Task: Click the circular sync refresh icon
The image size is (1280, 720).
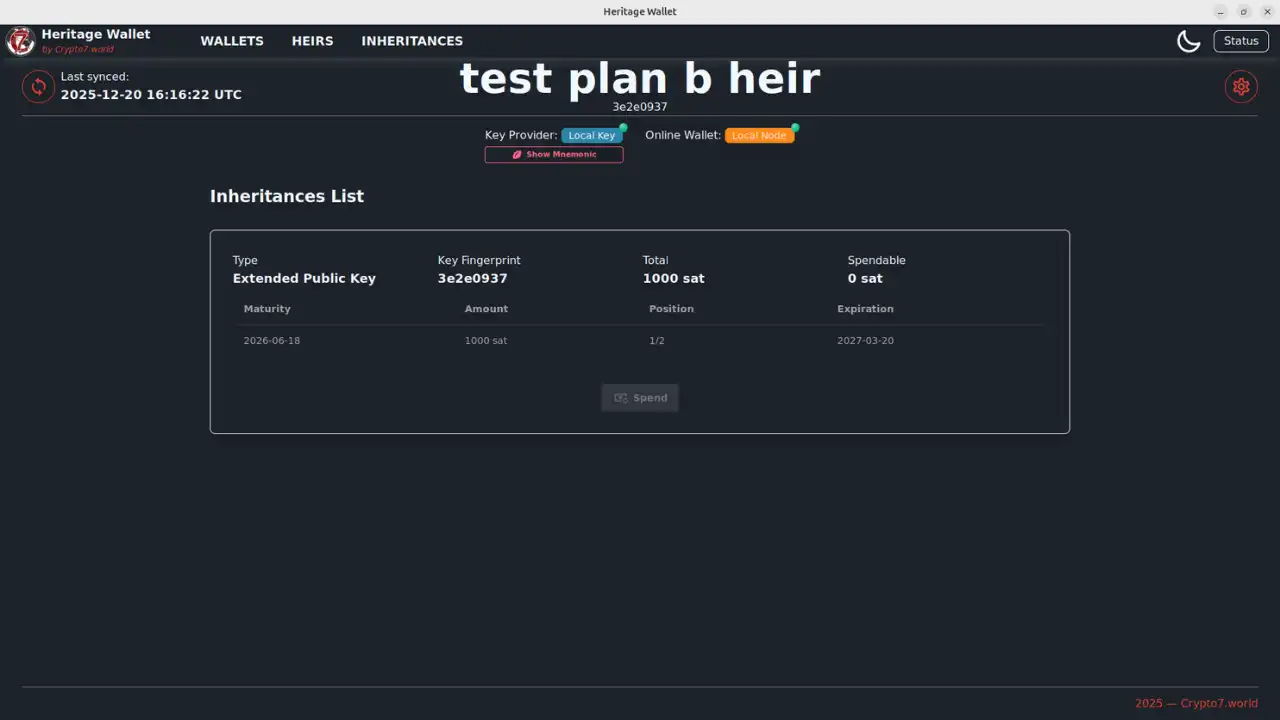Action: [38, 87]
